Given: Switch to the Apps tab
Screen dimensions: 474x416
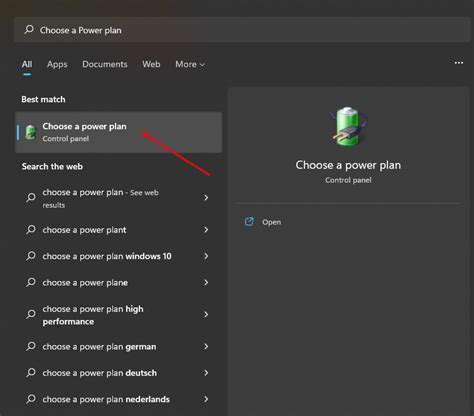Looking at the screenshot, I should [57, 64].
